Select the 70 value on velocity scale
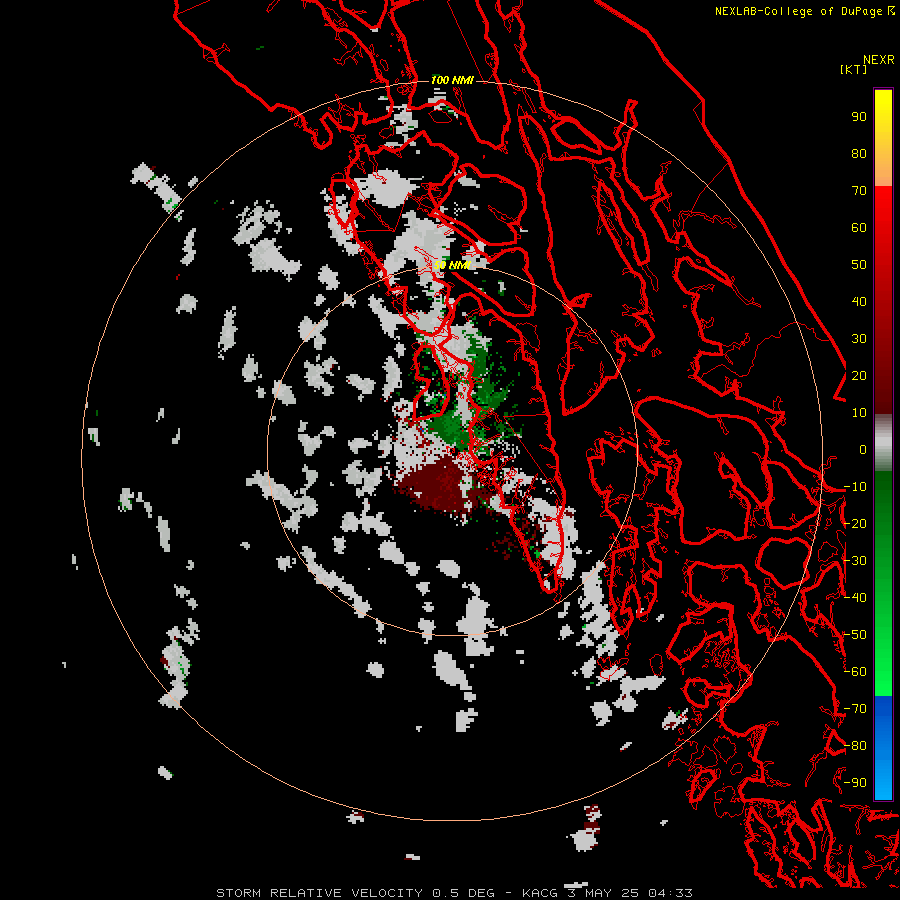 (x=859, y=191)
